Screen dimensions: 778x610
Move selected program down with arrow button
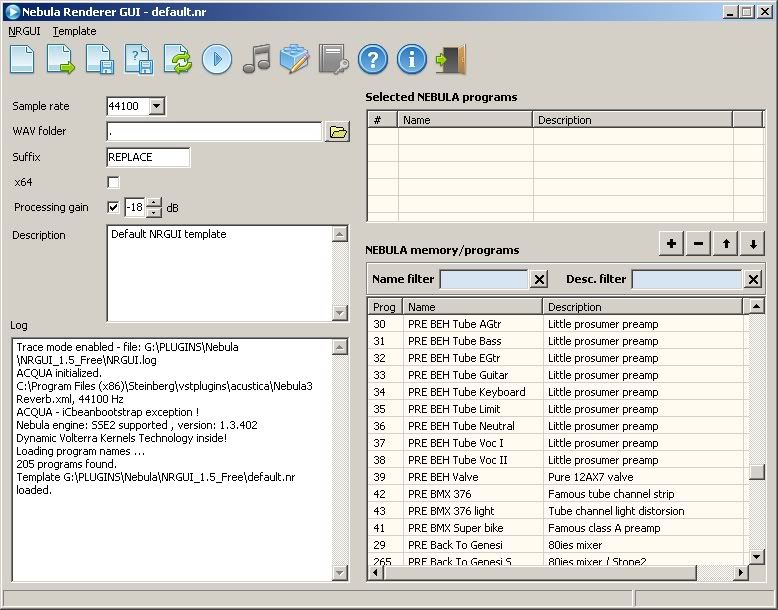[753, 243]
